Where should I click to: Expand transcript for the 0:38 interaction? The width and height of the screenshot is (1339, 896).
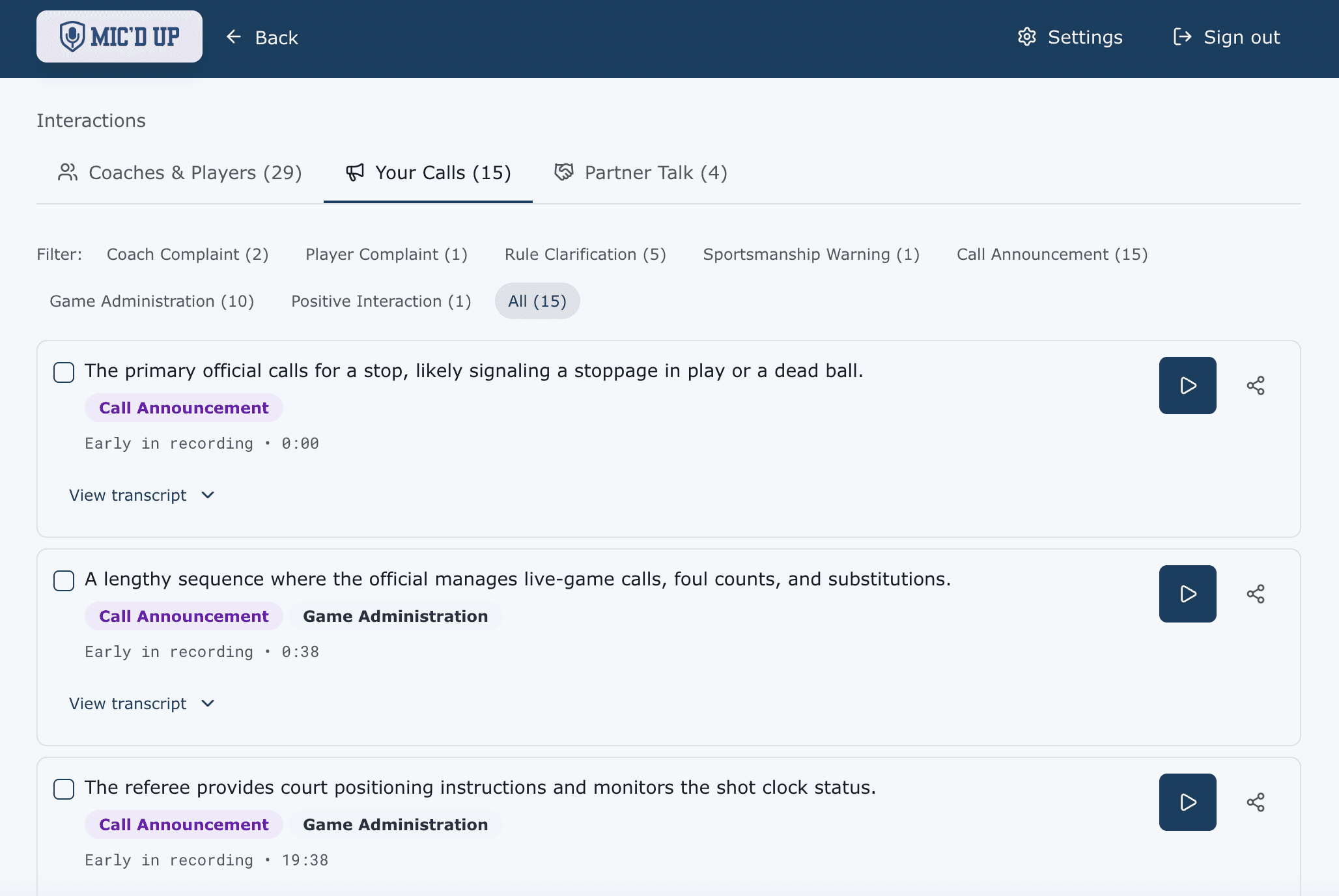tap(141, 703)
